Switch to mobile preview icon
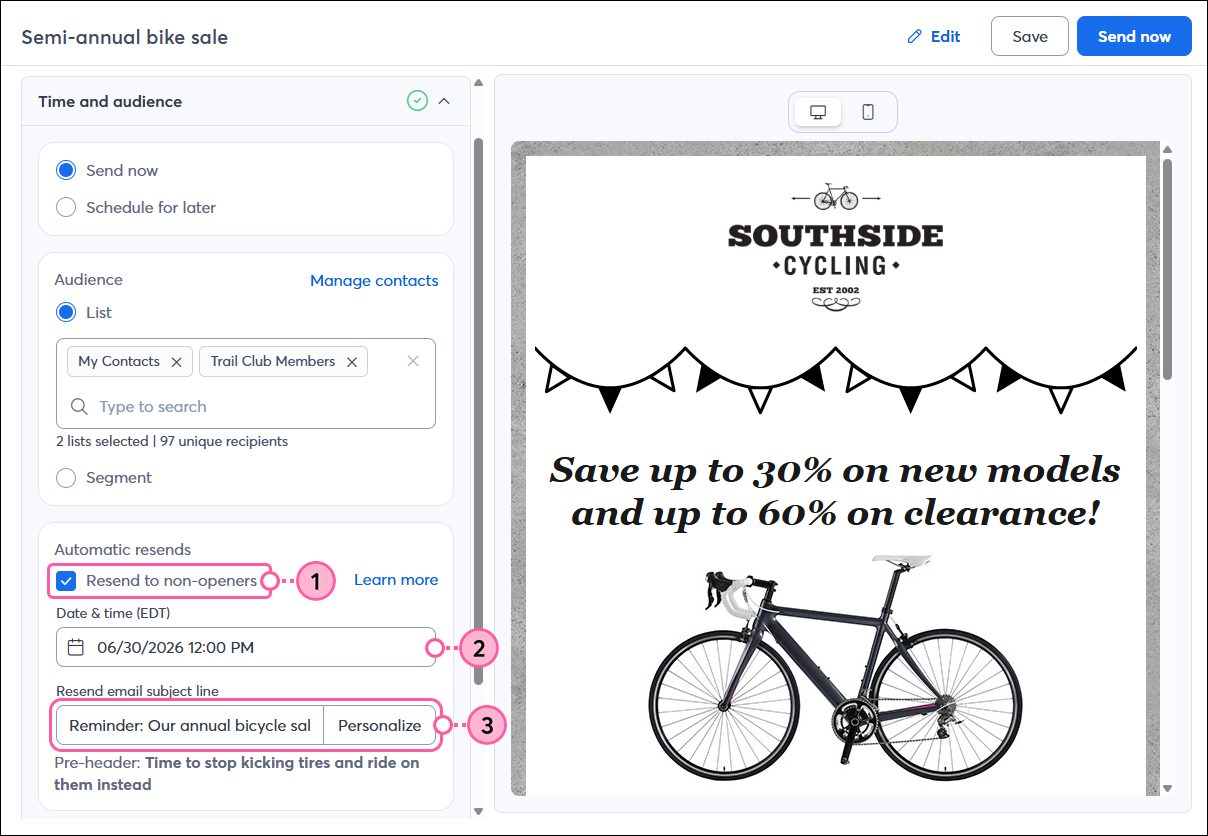Image resolution: width=1208 pixels, height=836 pixels. coord(868,112)
